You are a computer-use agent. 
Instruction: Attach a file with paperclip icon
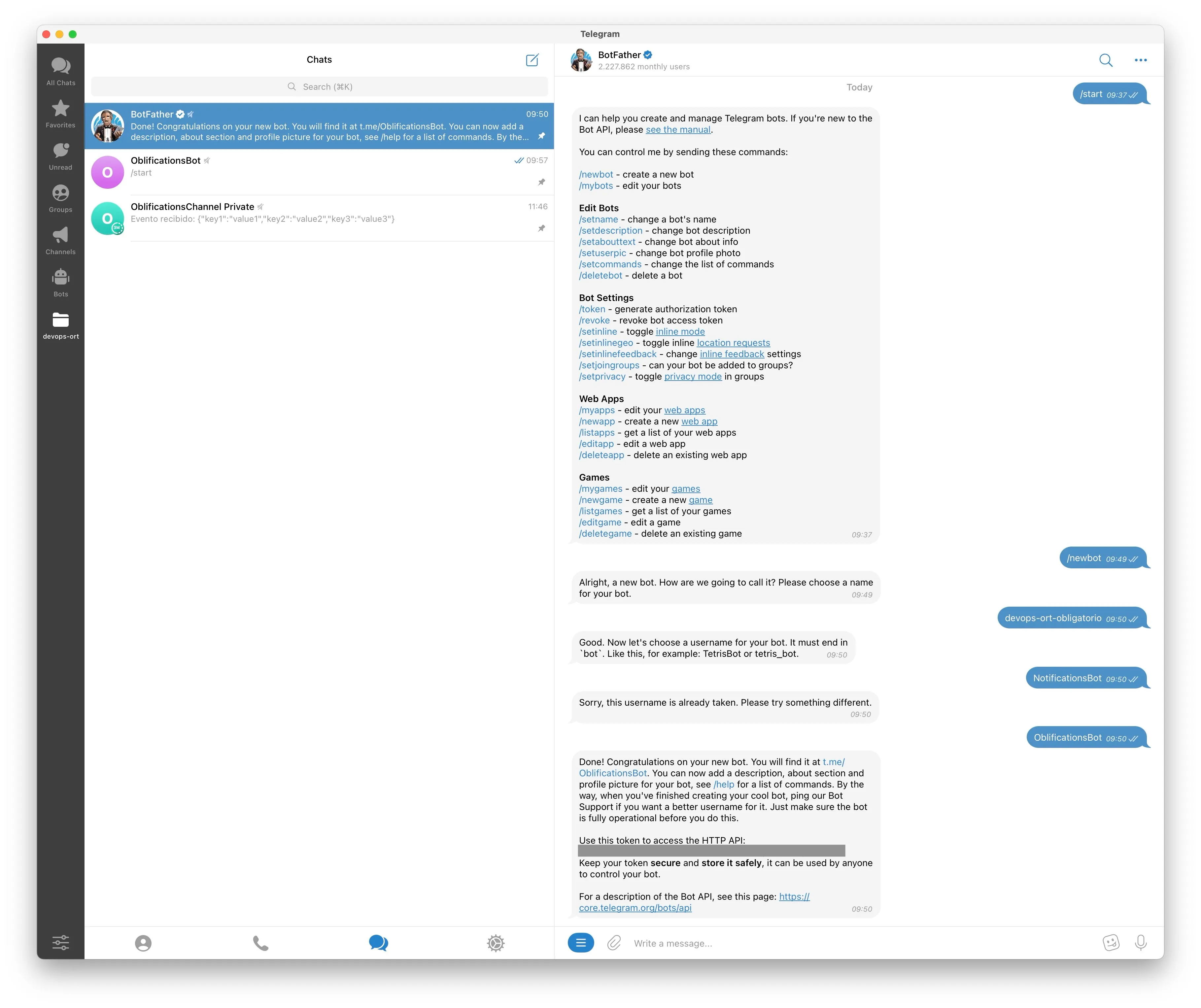coord(614,942)
